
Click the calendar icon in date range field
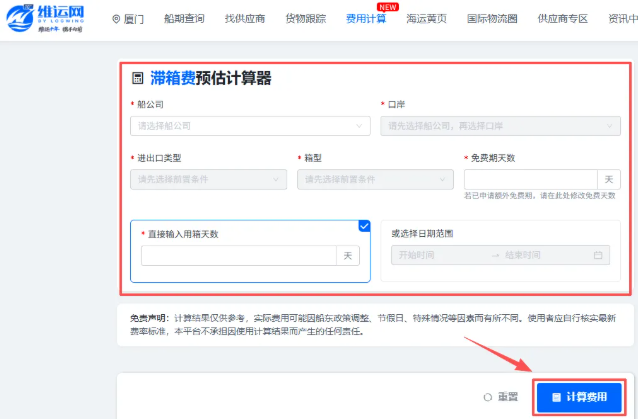pos(599,255)
